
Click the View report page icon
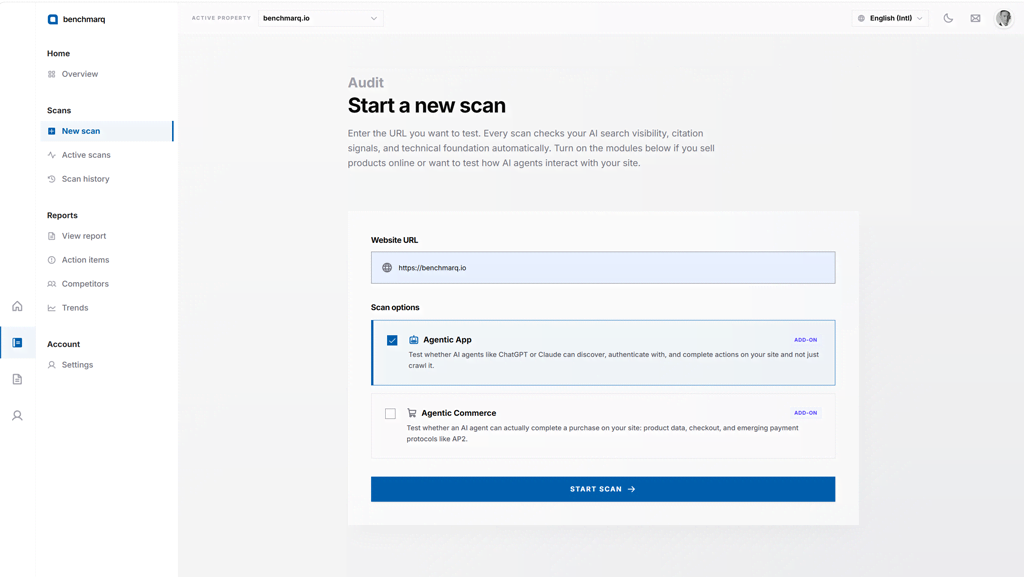coord(52,236)
